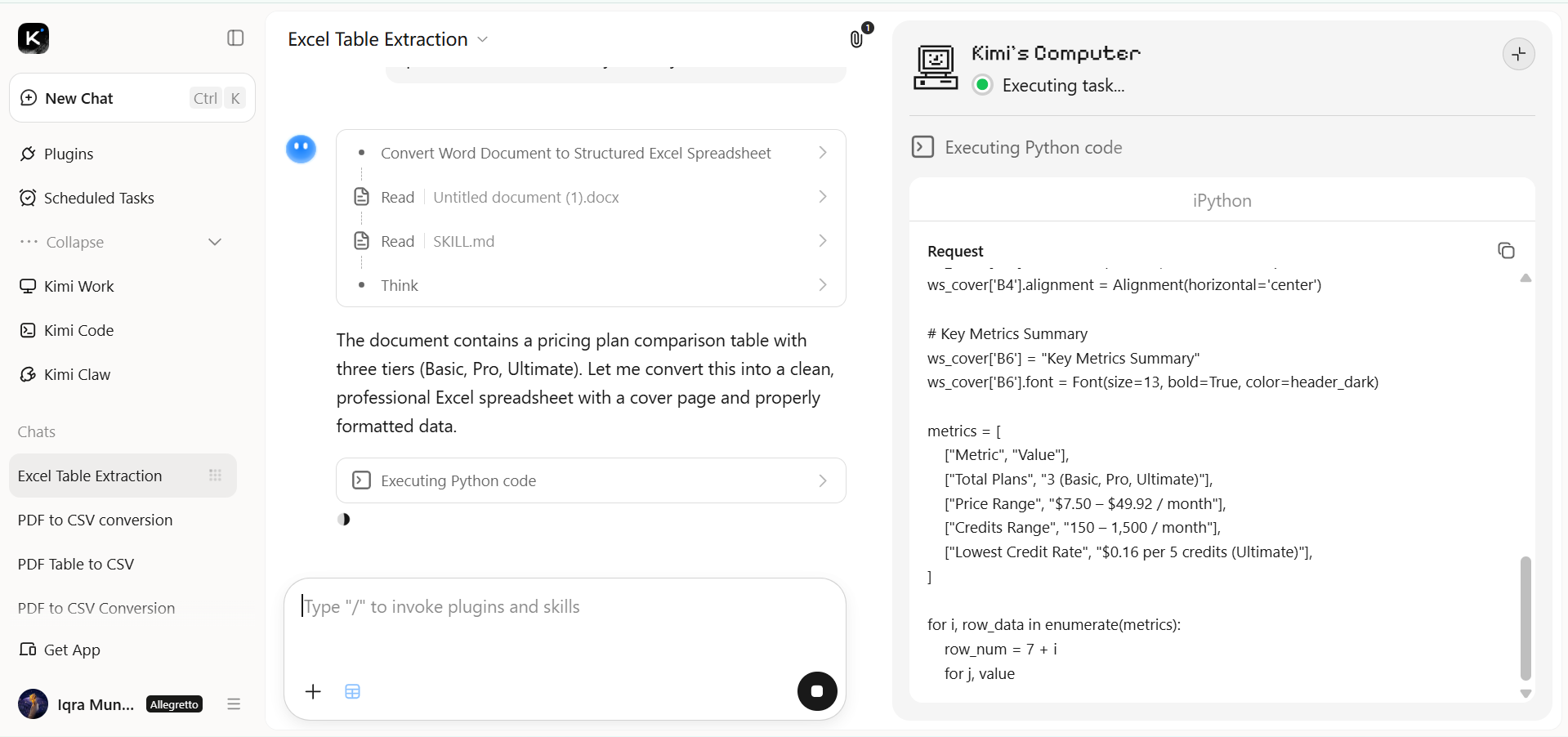Click the code scrollbar up arrow
This screenshot has width=1568, height=737.
coord(1526,279)
